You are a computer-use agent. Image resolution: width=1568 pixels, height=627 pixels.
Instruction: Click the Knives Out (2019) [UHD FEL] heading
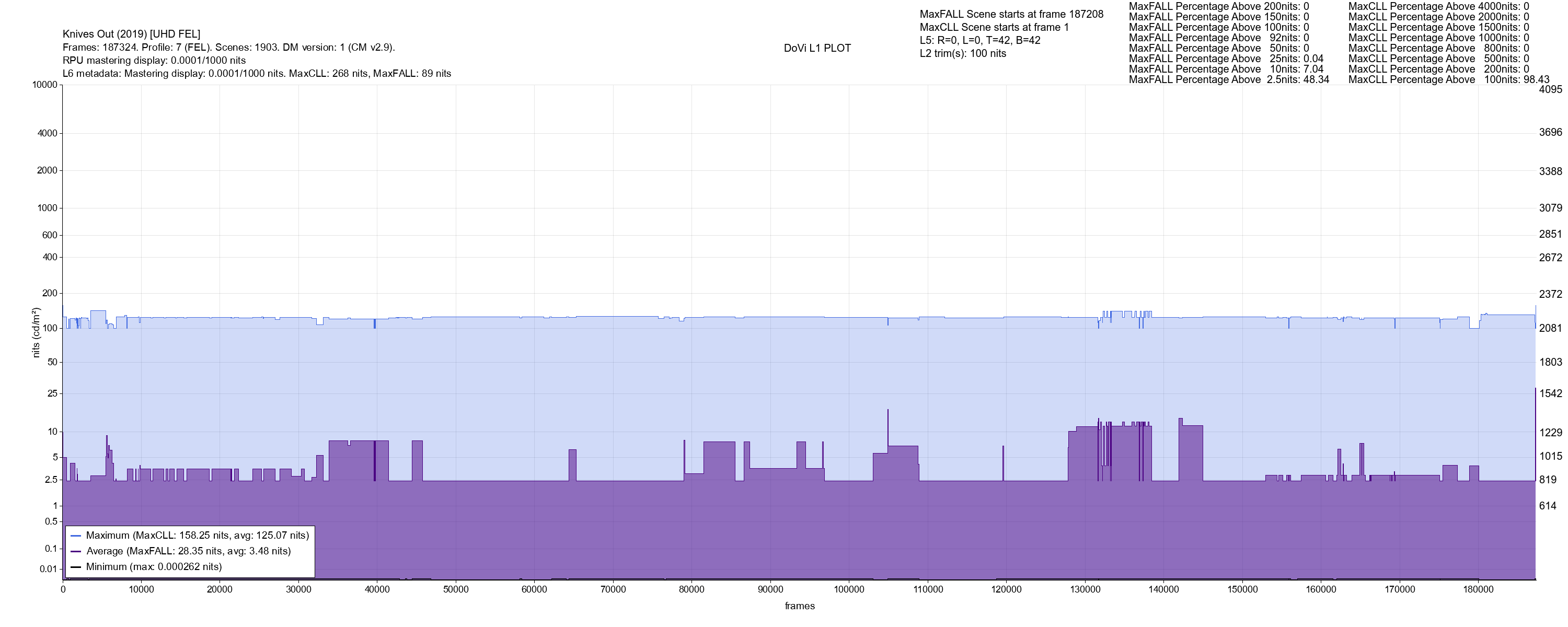click(132, 34)
